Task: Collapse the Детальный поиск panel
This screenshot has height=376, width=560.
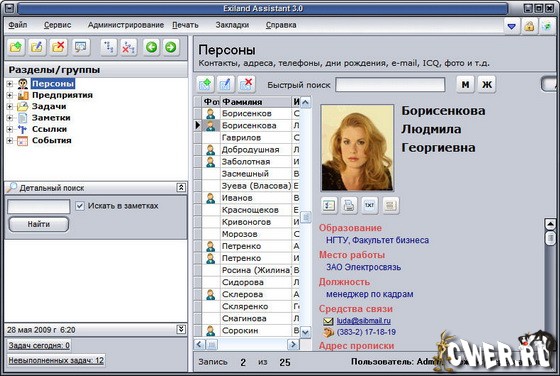Action: click(x=181, y=187)
